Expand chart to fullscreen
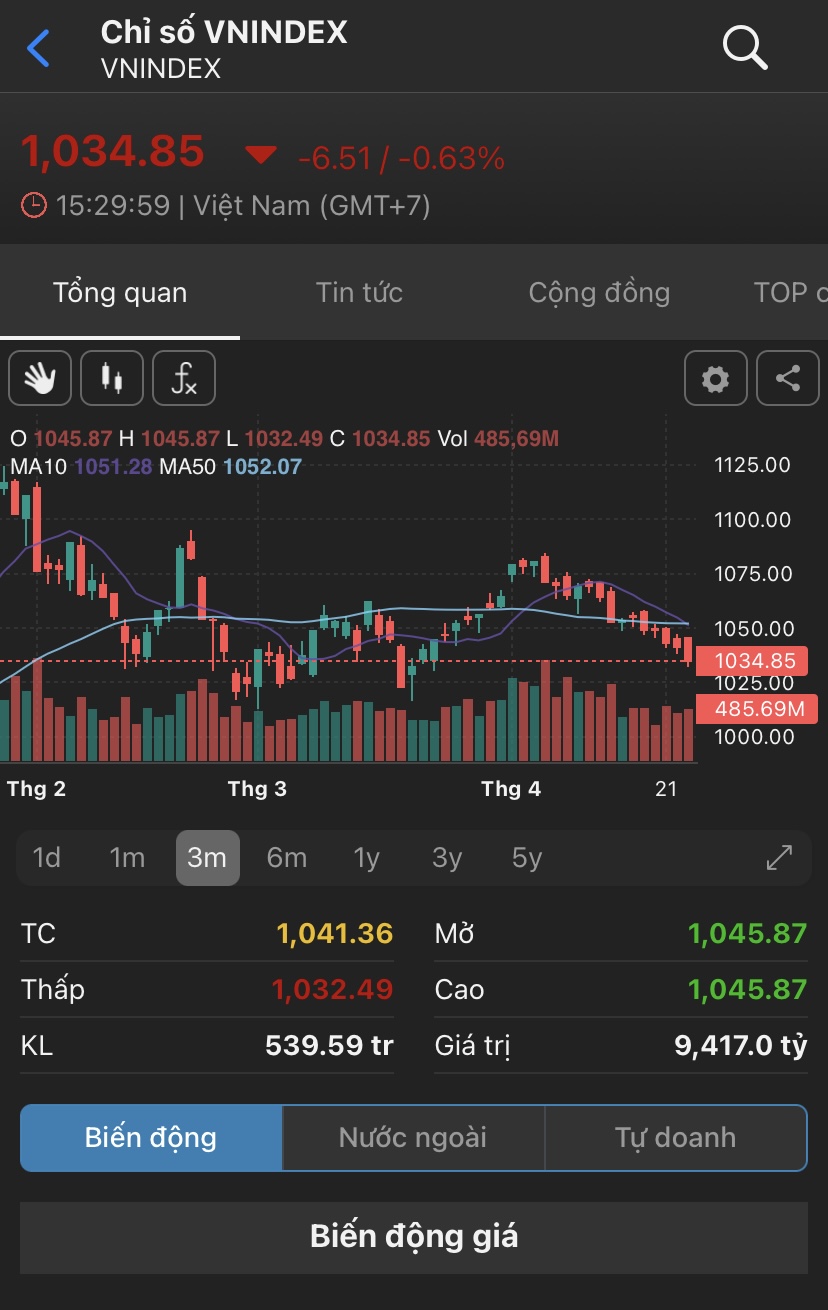Viewport: 828px width, 1310px height. (x=779, y=858)
